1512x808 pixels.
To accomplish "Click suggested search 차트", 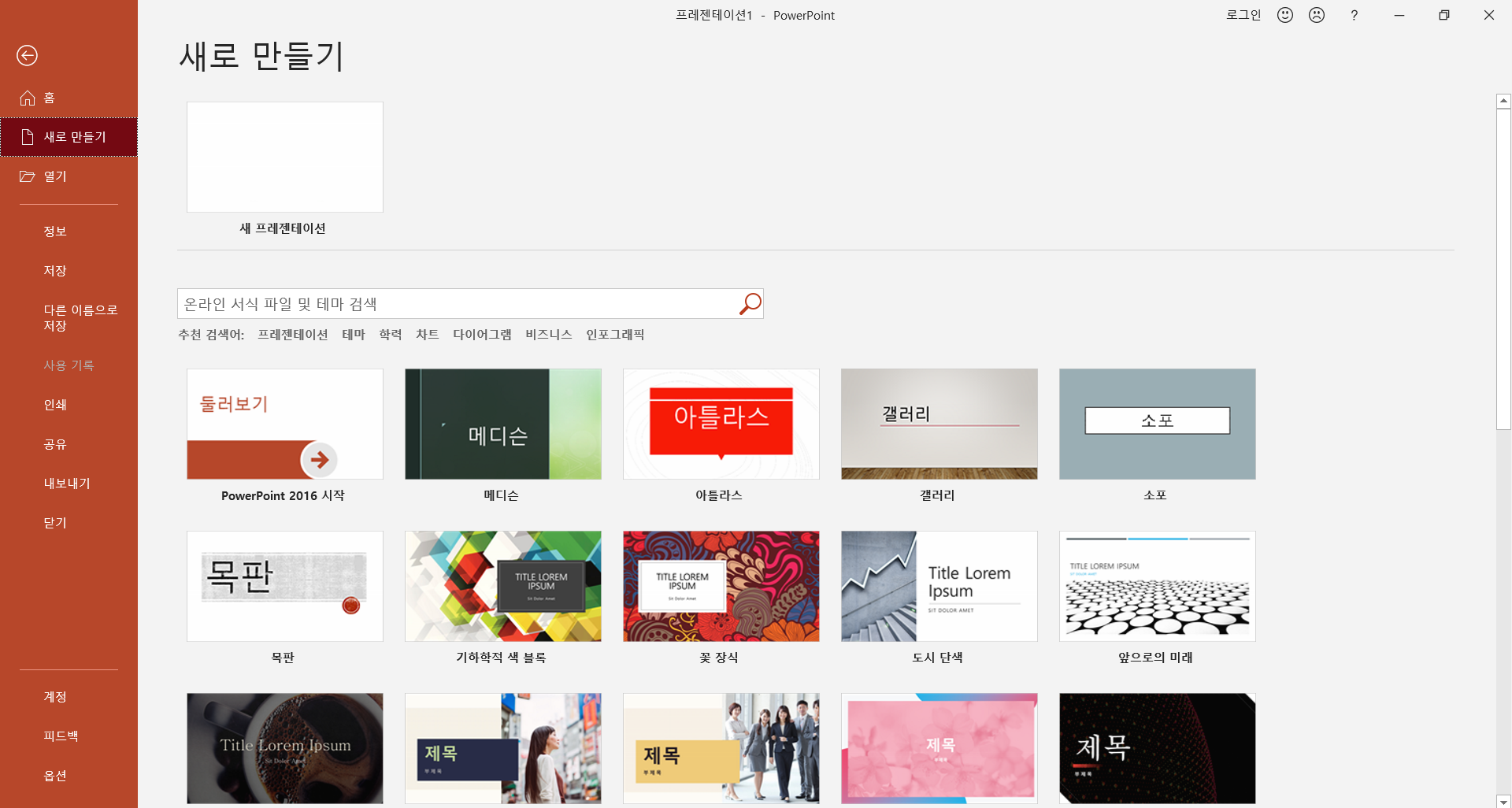I will point(428,335).
